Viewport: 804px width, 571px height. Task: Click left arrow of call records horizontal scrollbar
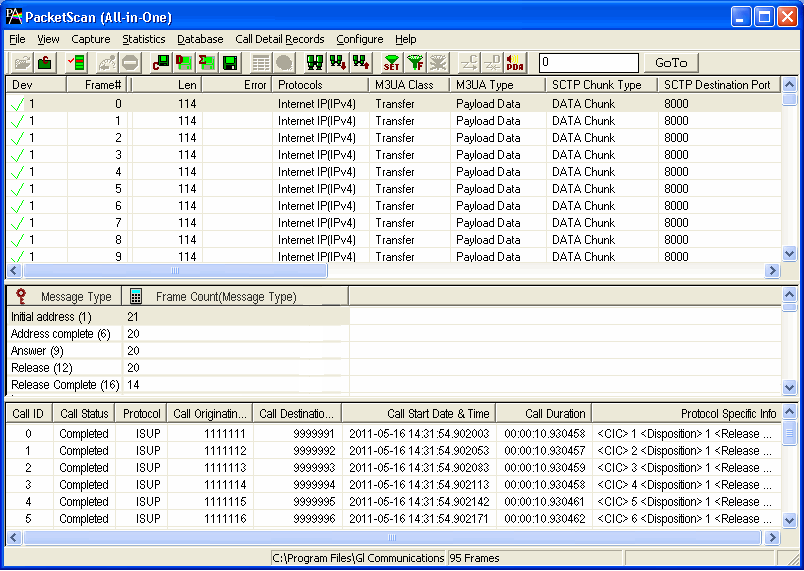click(x=14, y=538)
